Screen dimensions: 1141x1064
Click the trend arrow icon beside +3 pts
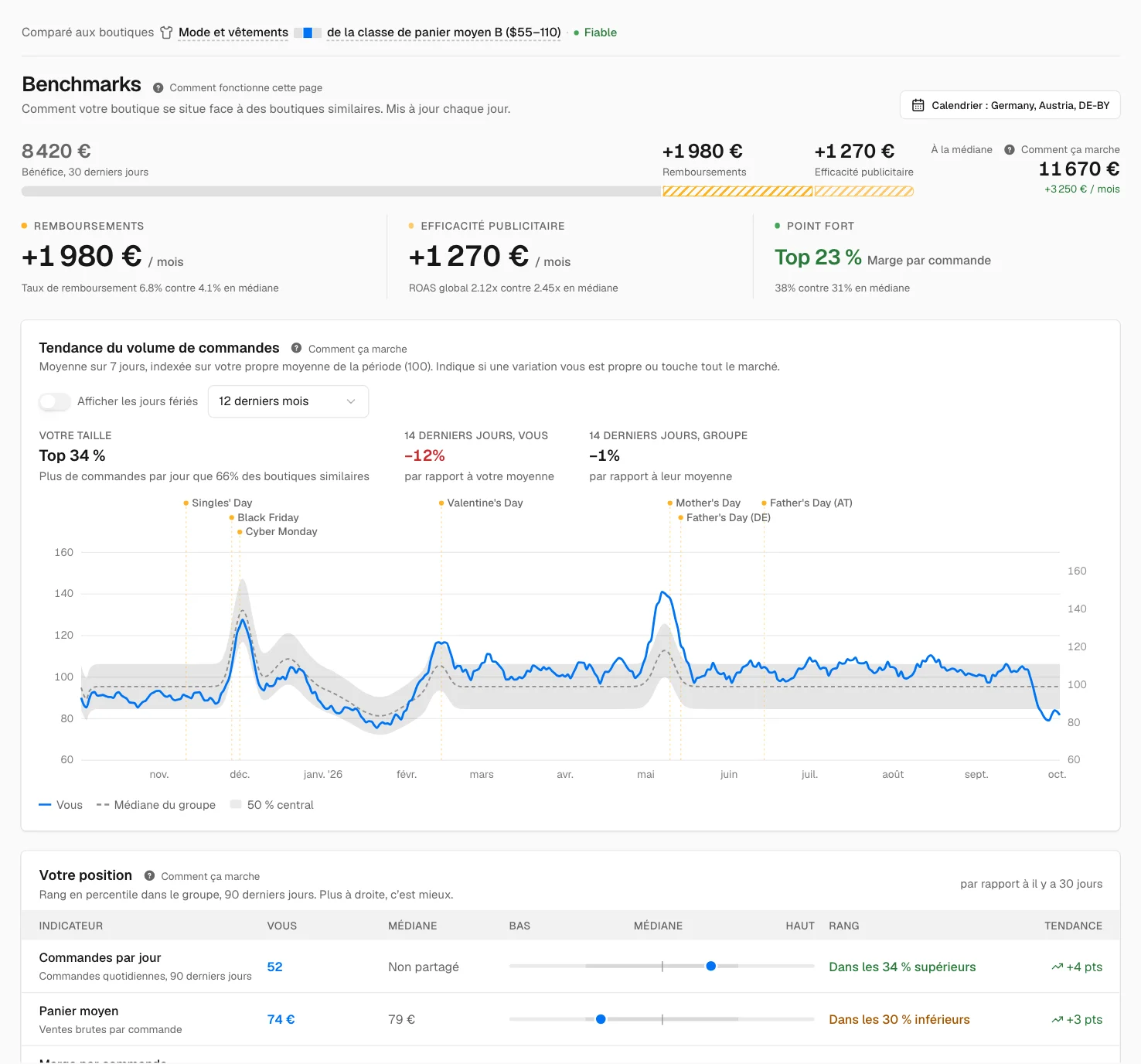click(x=1057, y=1020)
